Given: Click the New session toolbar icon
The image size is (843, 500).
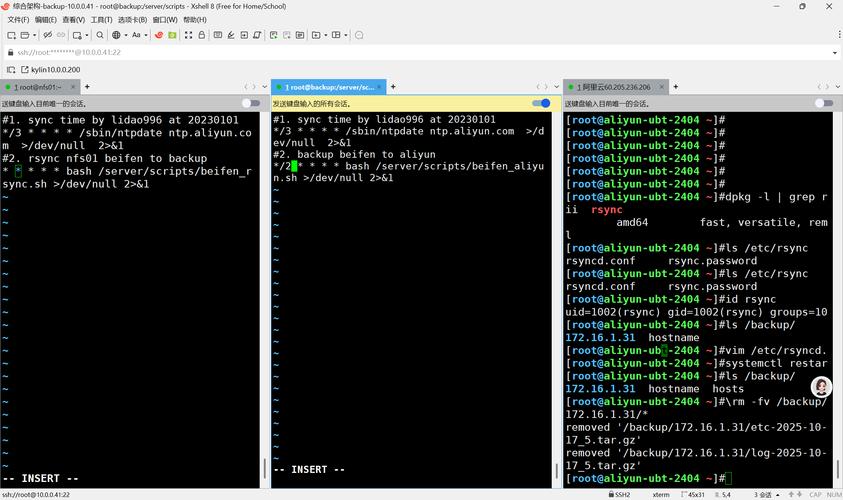Looking at the screenshot, I should 11,35.
